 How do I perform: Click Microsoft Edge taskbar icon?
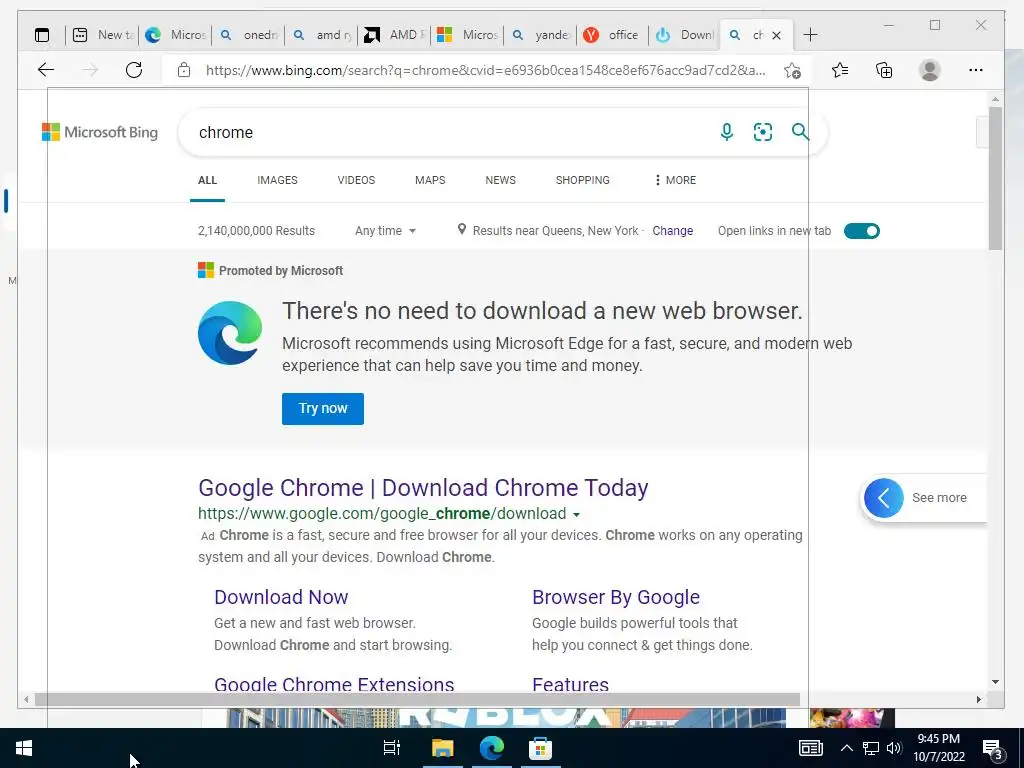click(492, 748)
